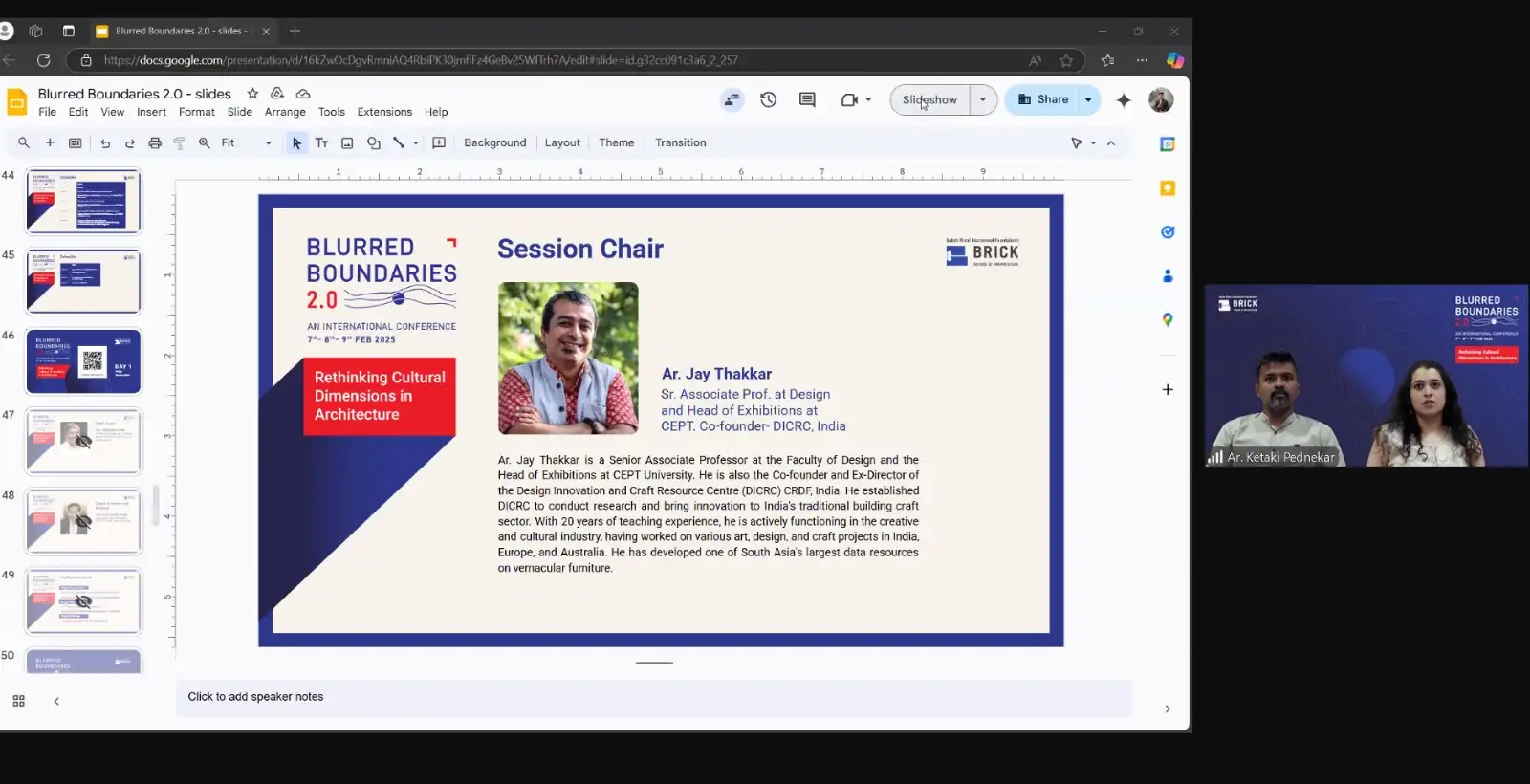Click the Undo arrow
Viewport: 1530px width, 784px height.
pos(105,142)
